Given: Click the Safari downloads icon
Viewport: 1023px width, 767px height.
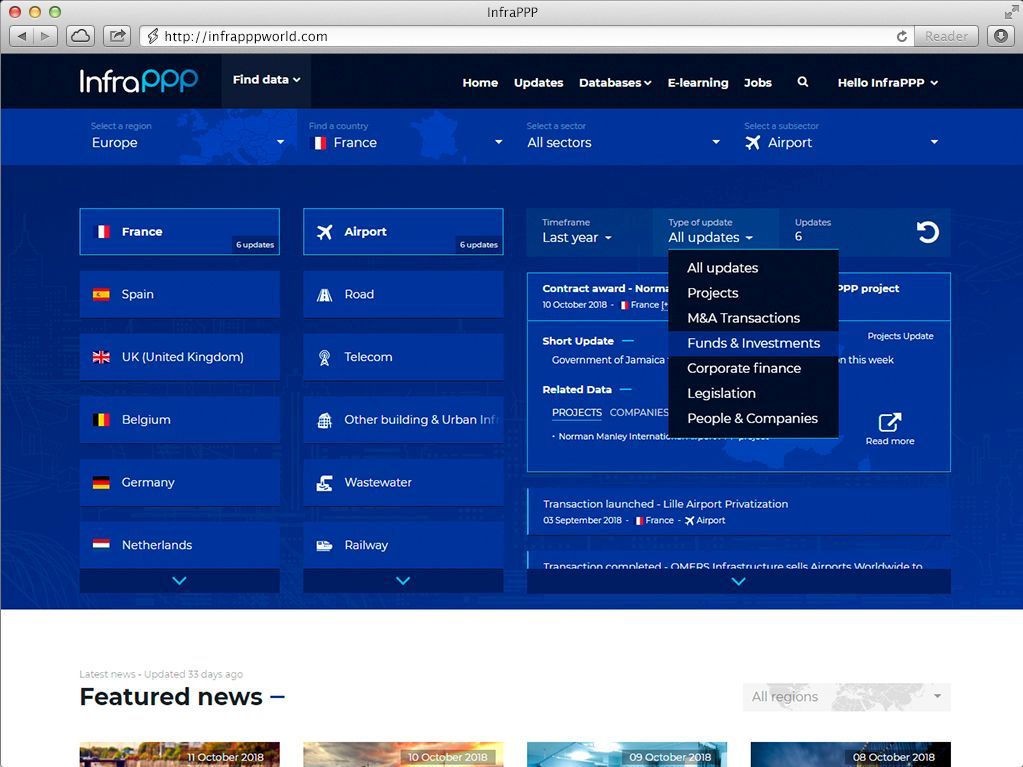Looking at the screenshot, I should click(1000, 36).
